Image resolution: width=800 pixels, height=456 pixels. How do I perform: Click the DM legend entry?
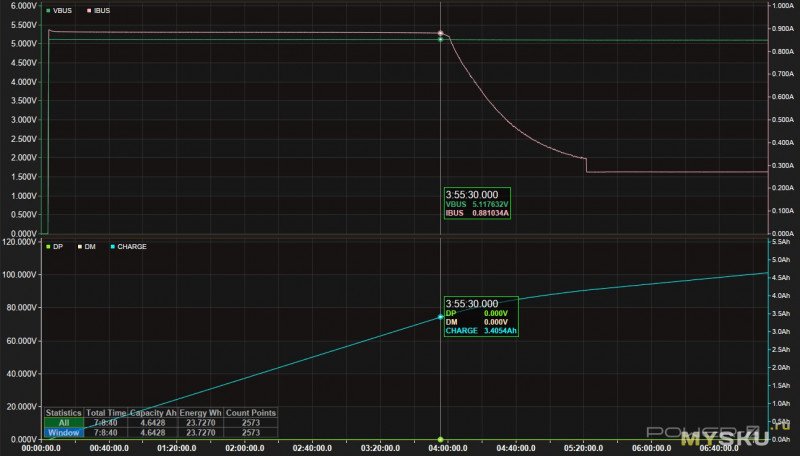[x=89, y=245]
